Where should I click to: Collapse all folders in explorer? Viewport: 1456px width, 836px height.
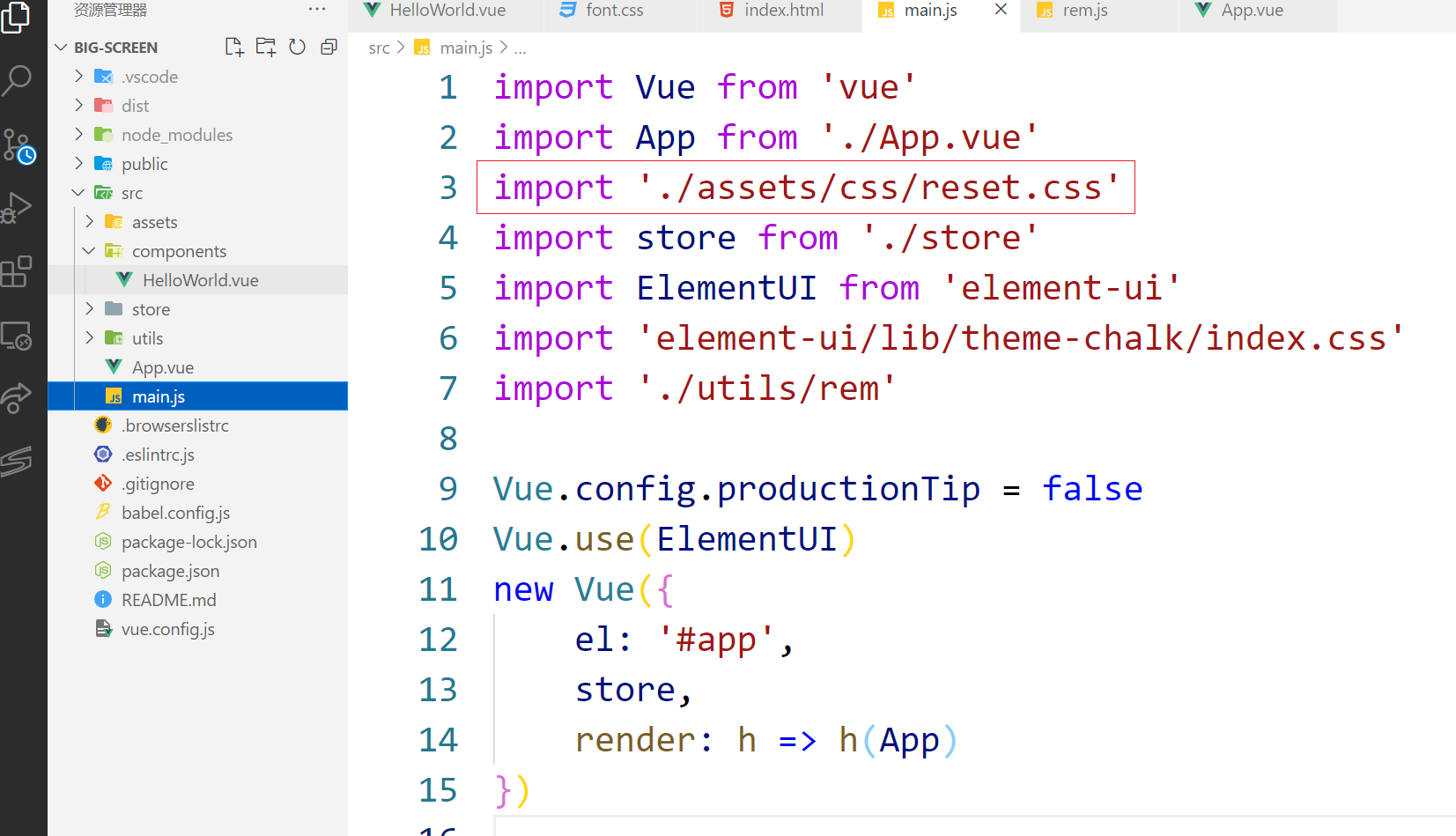pos(329,47)
